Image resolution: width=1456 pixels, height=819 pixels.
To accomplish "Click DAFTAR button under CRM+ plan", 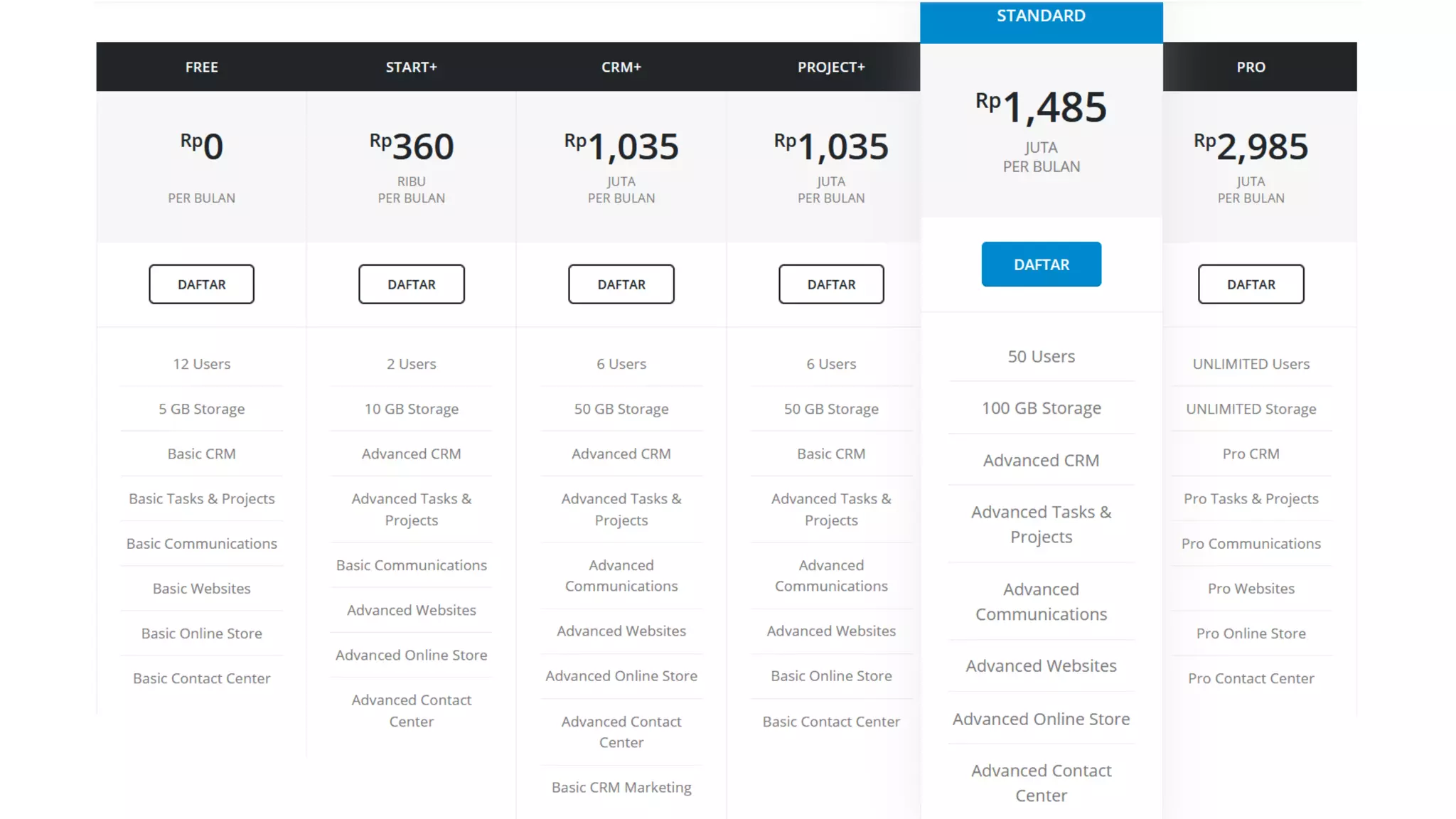I will coord(621,284).
